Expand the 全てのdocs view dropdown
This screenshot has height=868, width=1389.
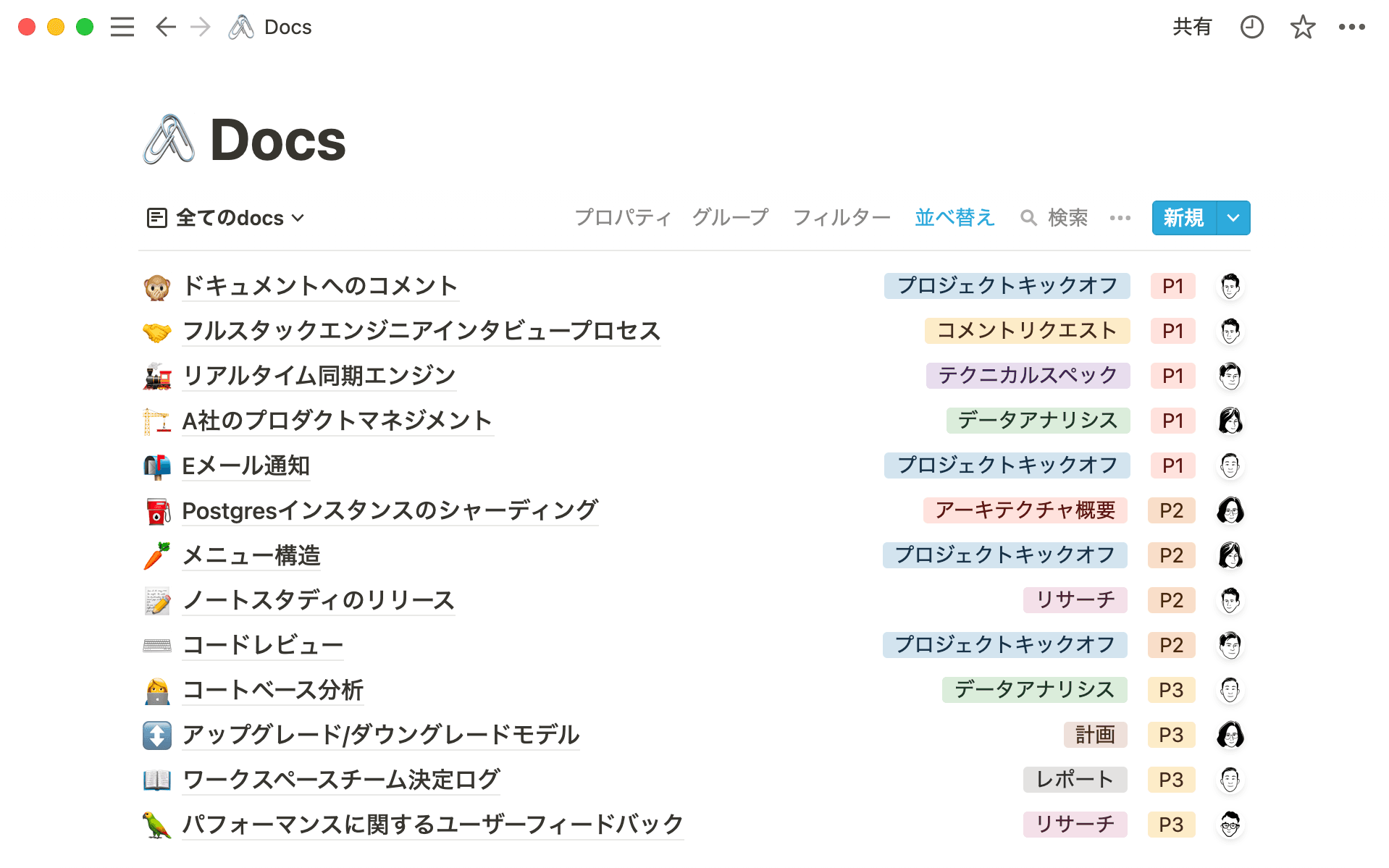pos(298,218)
